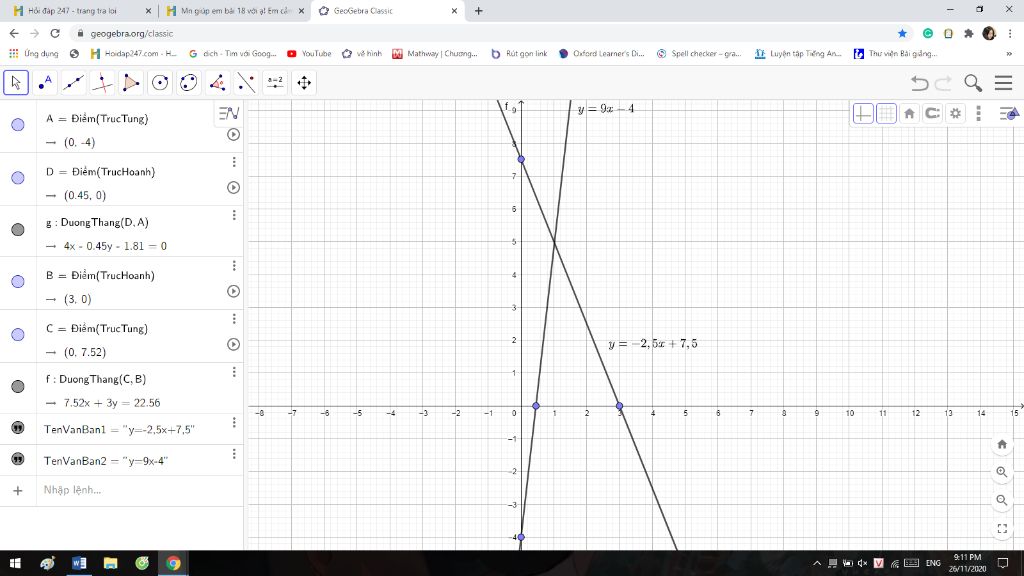Toggle visibility of line f
The width and height of the screenshot is (1024, 576).
18,387
